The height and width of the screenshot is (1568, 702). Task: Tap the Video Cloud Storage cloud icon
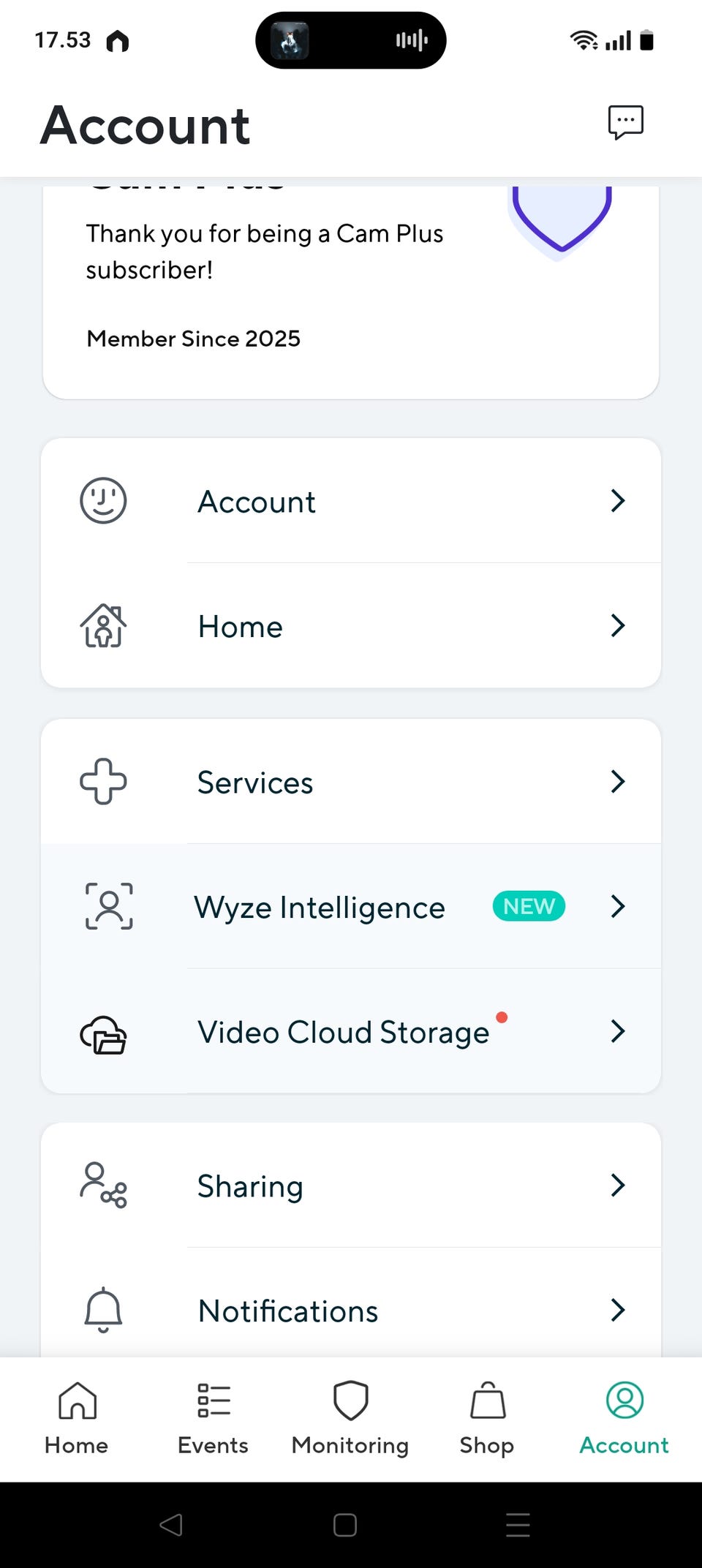point(103,1034)
